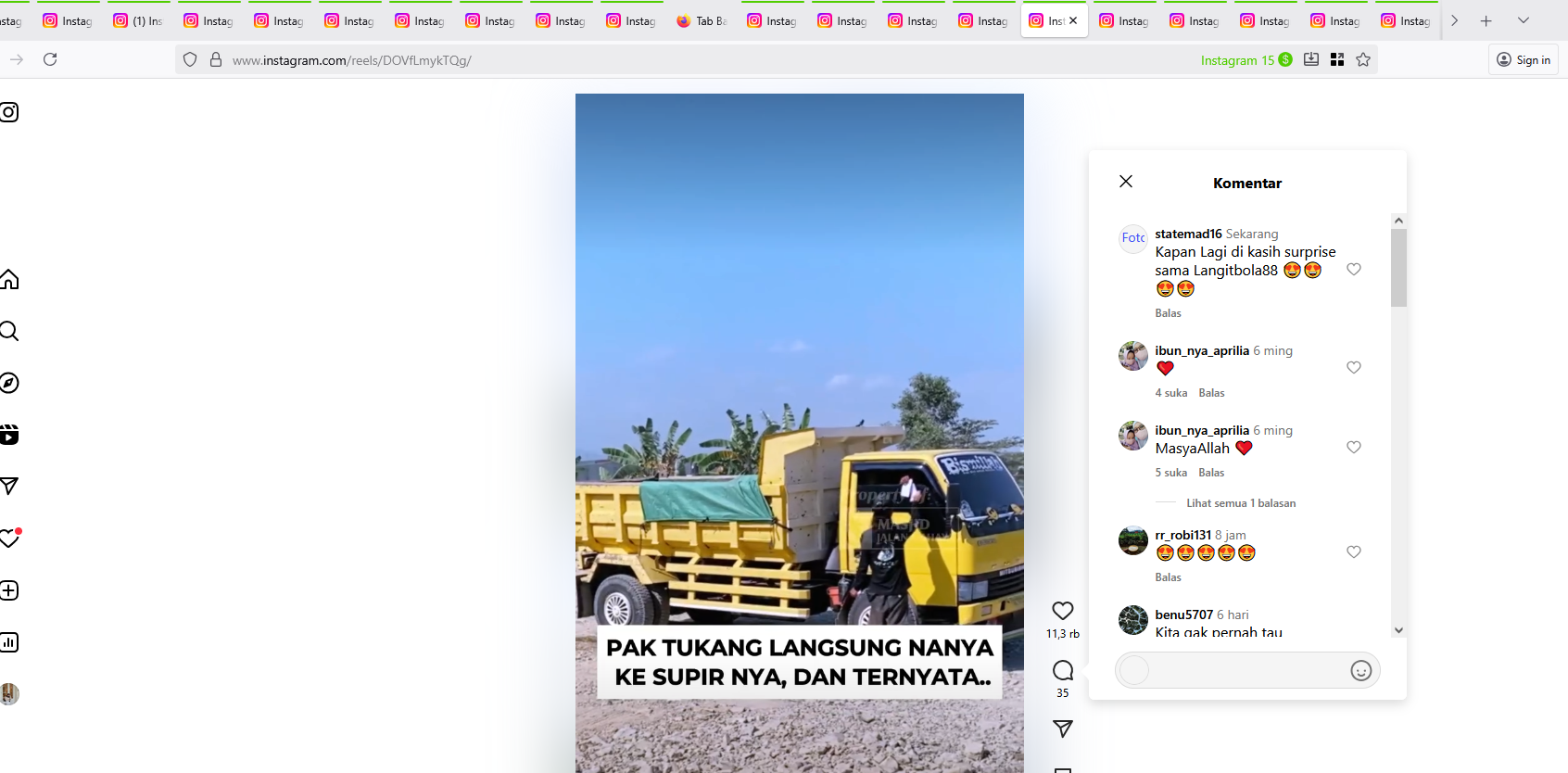Open rr_robi131's avatar thumbnail

[x=1132, y=540]
